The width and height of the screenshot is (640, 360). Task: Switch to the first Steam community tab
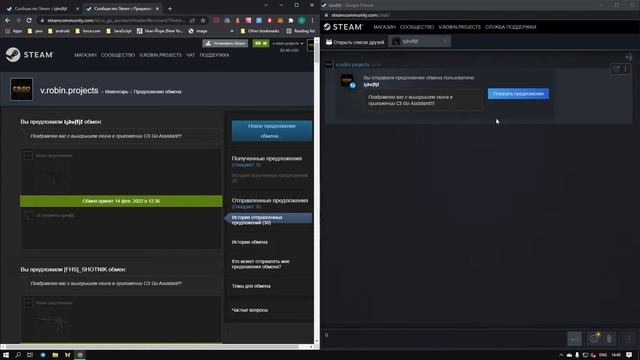[41, 8]
